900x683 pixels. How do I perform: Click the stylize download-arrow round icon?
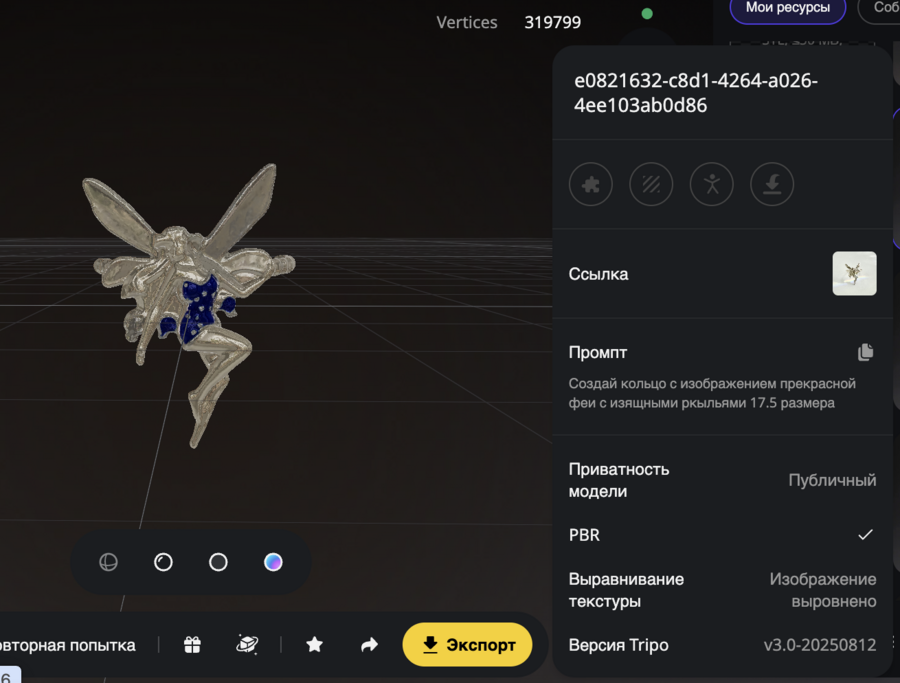[772, 184]
